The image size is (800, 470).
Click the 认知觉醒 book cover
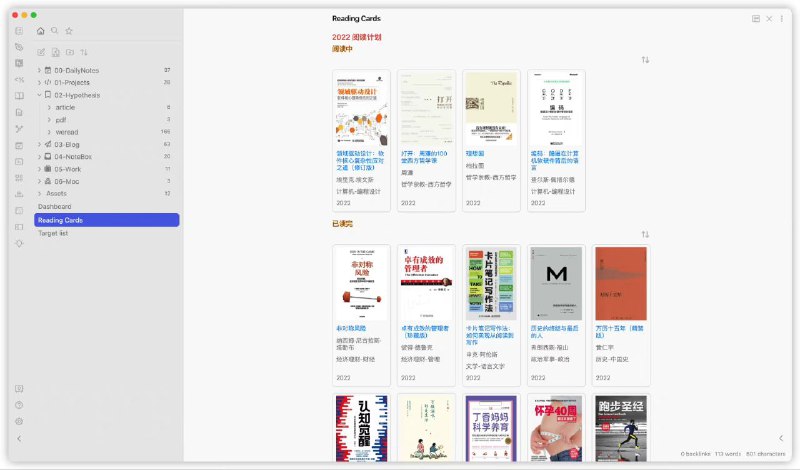point(361,428)
